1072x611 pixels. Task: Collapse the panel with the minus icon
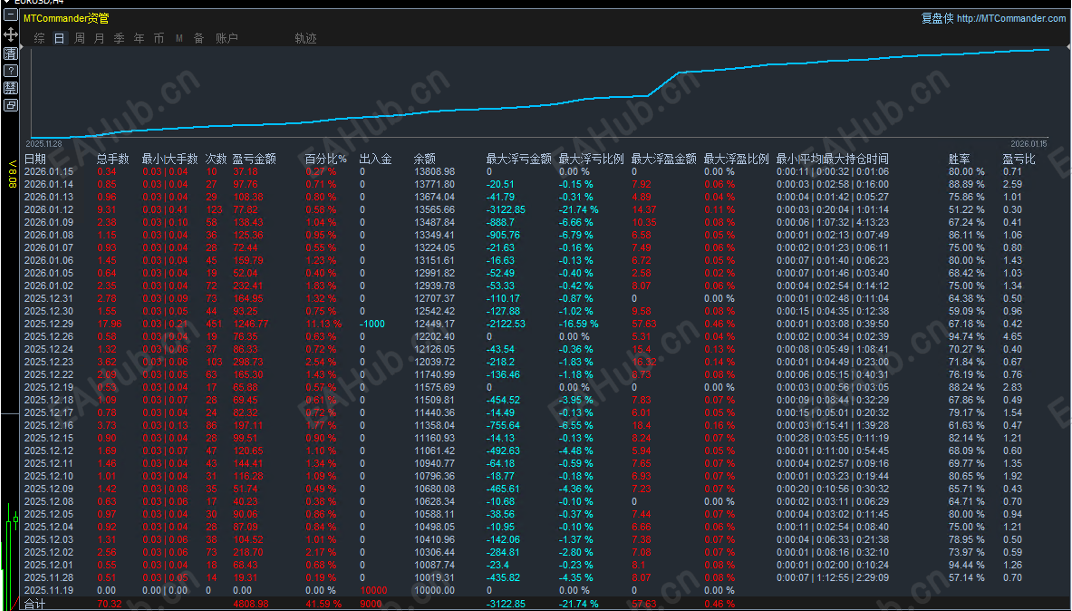[x=10, y=14]
